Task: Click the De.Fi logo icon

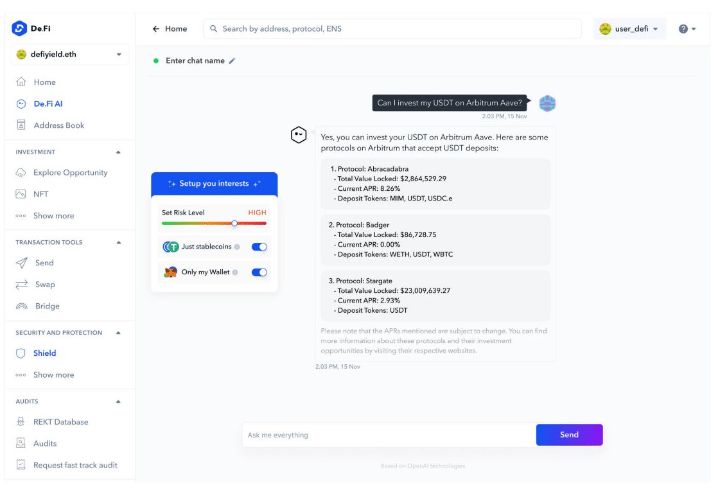Action: (x=20, y=28)
